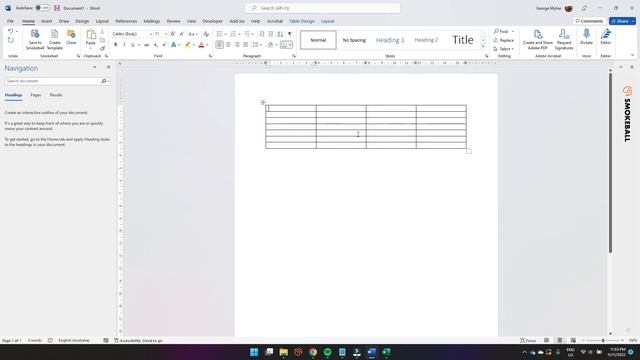Screen dimensions: 640x360
Task: Open the File menu tab
Action: click(x=10, y=21)
